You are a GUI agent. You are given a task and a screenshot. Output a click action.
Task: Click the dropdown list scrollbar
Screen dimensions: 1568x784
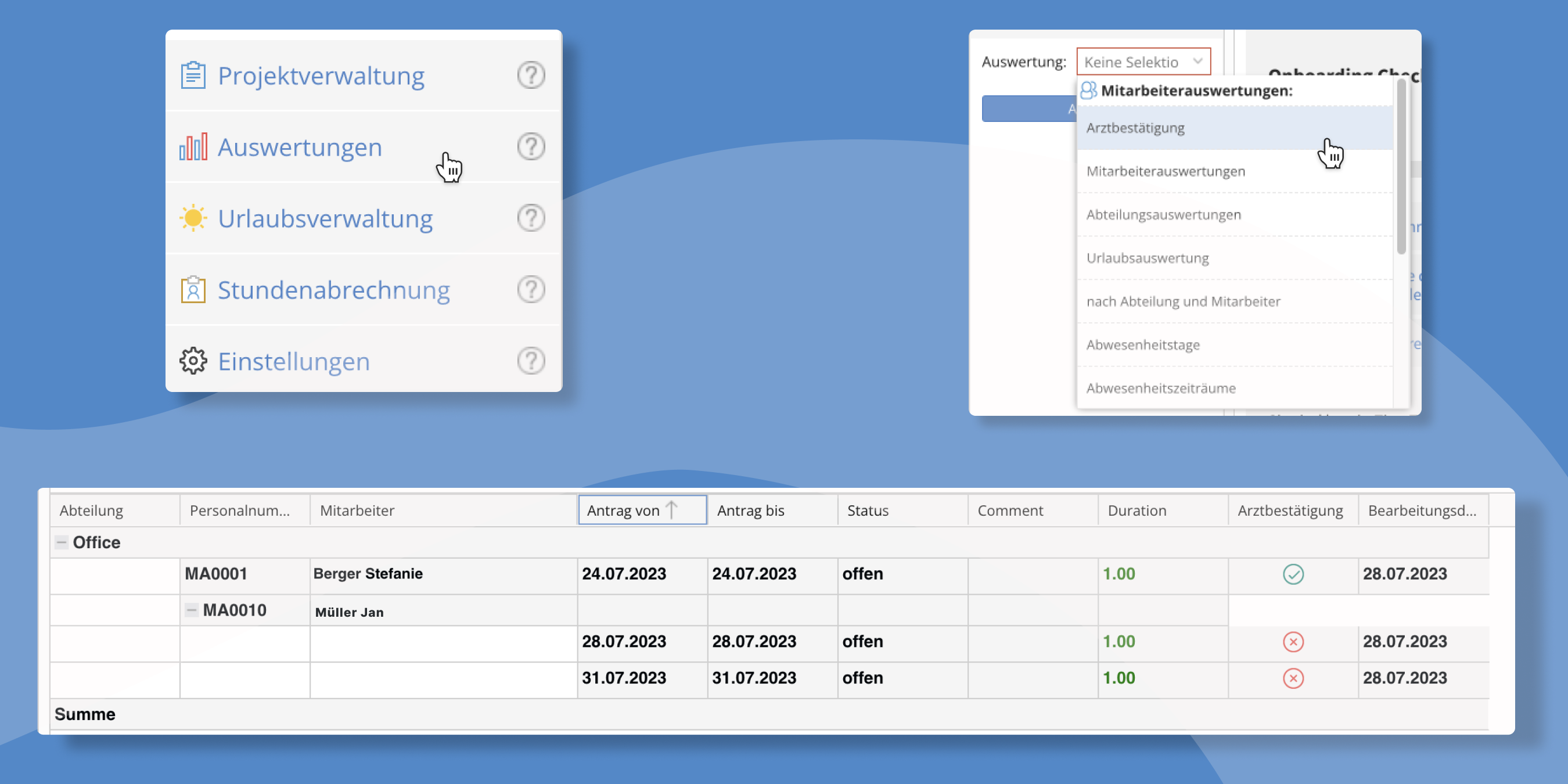pos(1401,167)
